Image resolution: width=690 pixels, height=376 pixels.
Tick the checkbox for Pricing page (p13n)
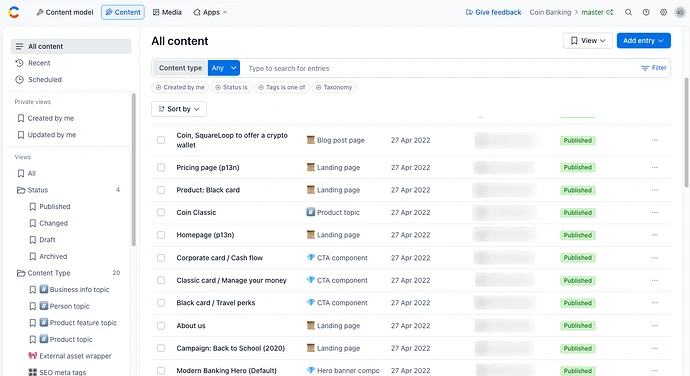[161, 168]
